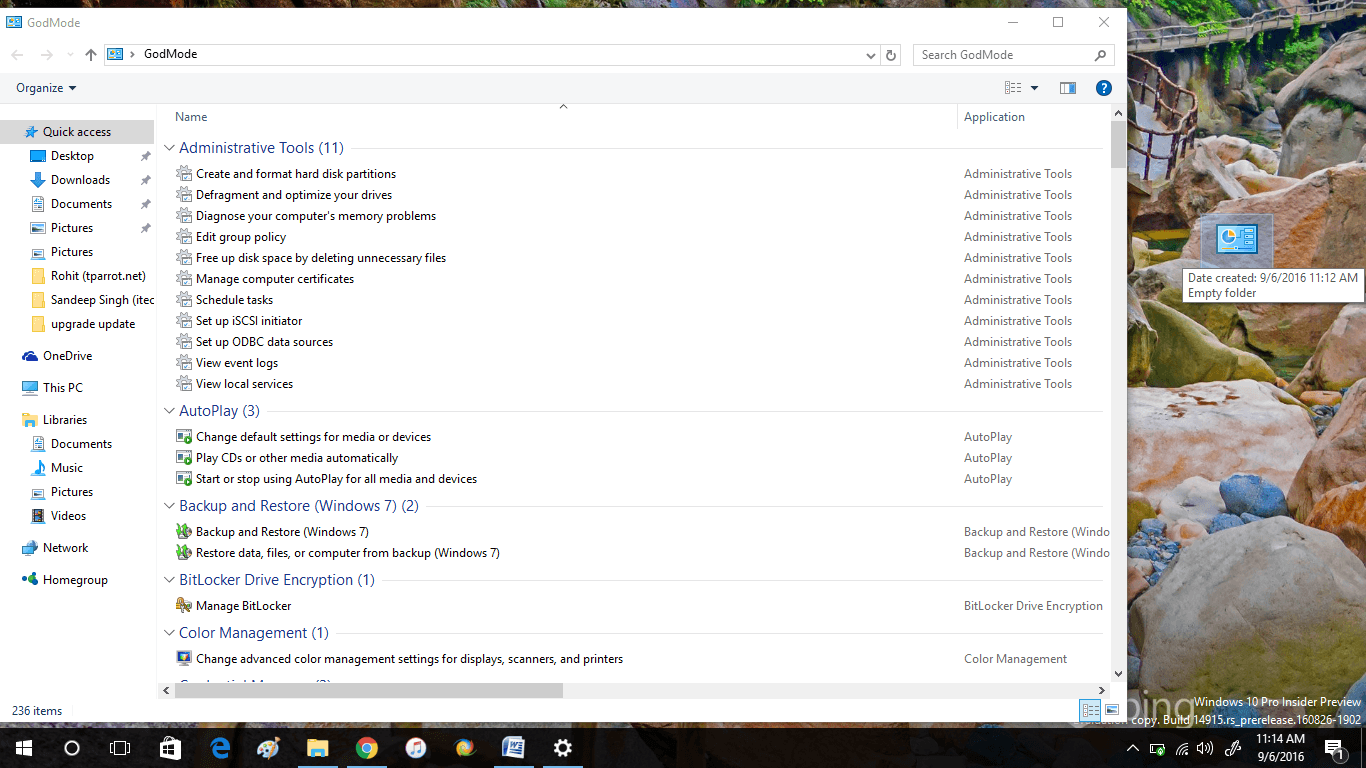Collapse the BitLocker Drive Encryption group
This screenshot has width=1366, height=768.
click(x=169, y=580)
